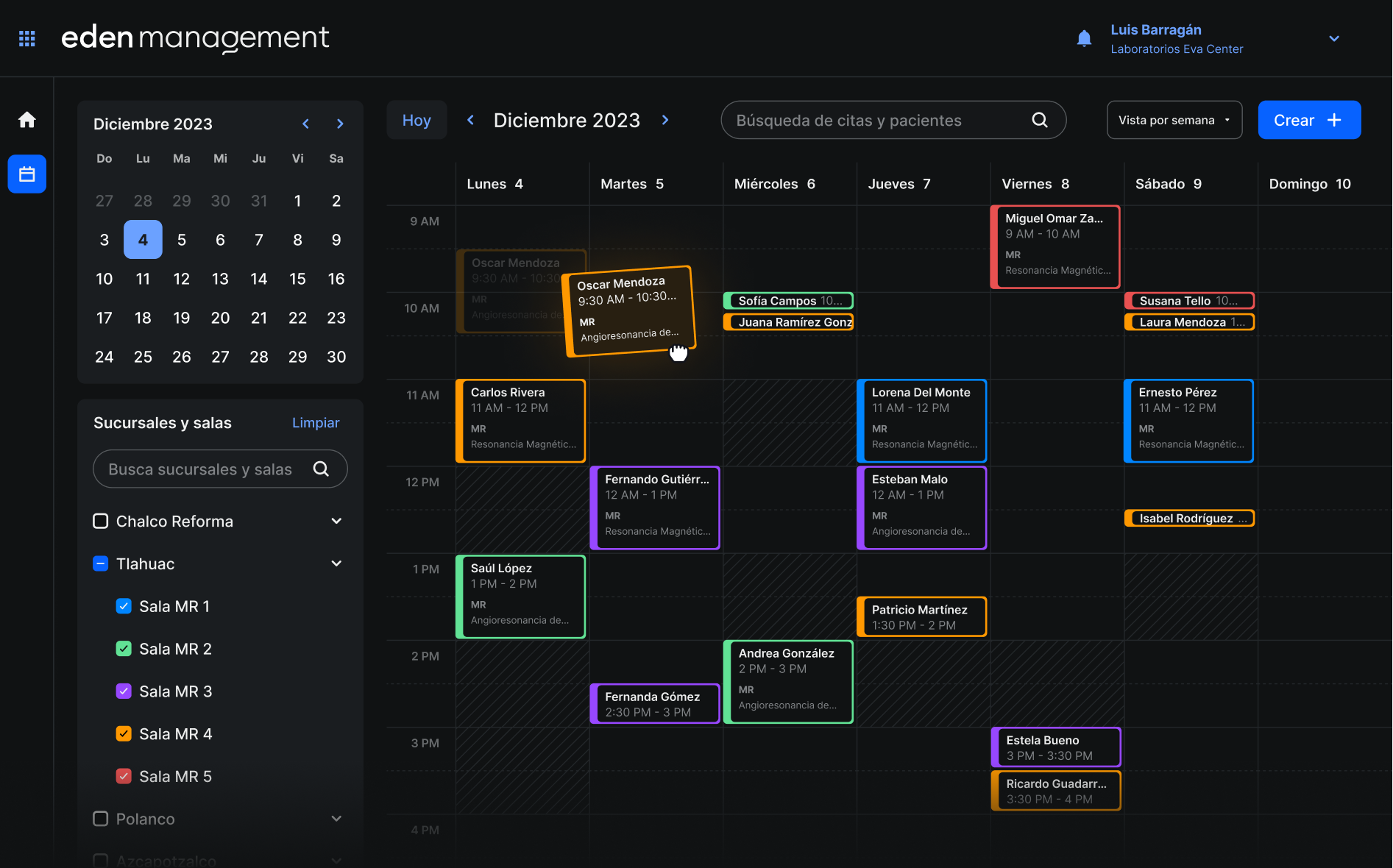The height and width of the screenshot is (868, 1393).
Task: Expand the Polanco branch
Action: click(336, 819)
